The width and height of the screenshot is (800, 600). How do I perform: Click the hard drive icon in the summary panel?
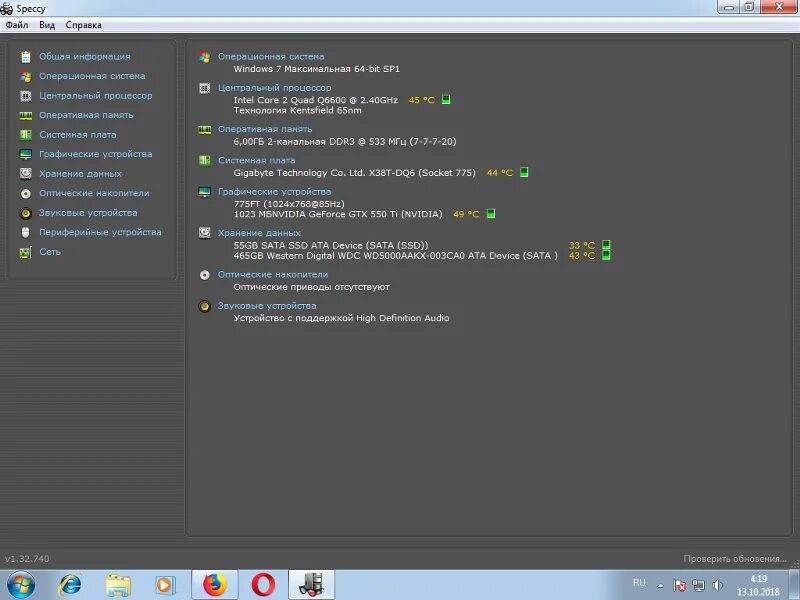[205, 233]
